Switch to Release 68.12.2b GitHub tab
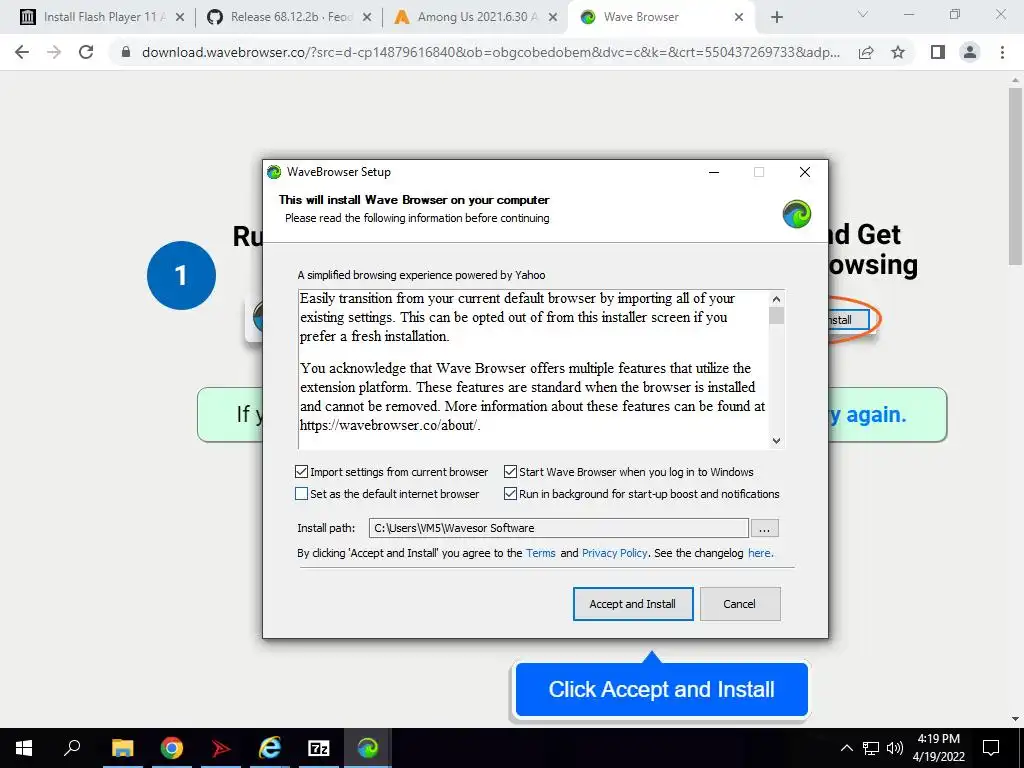 tap(287, 18)
